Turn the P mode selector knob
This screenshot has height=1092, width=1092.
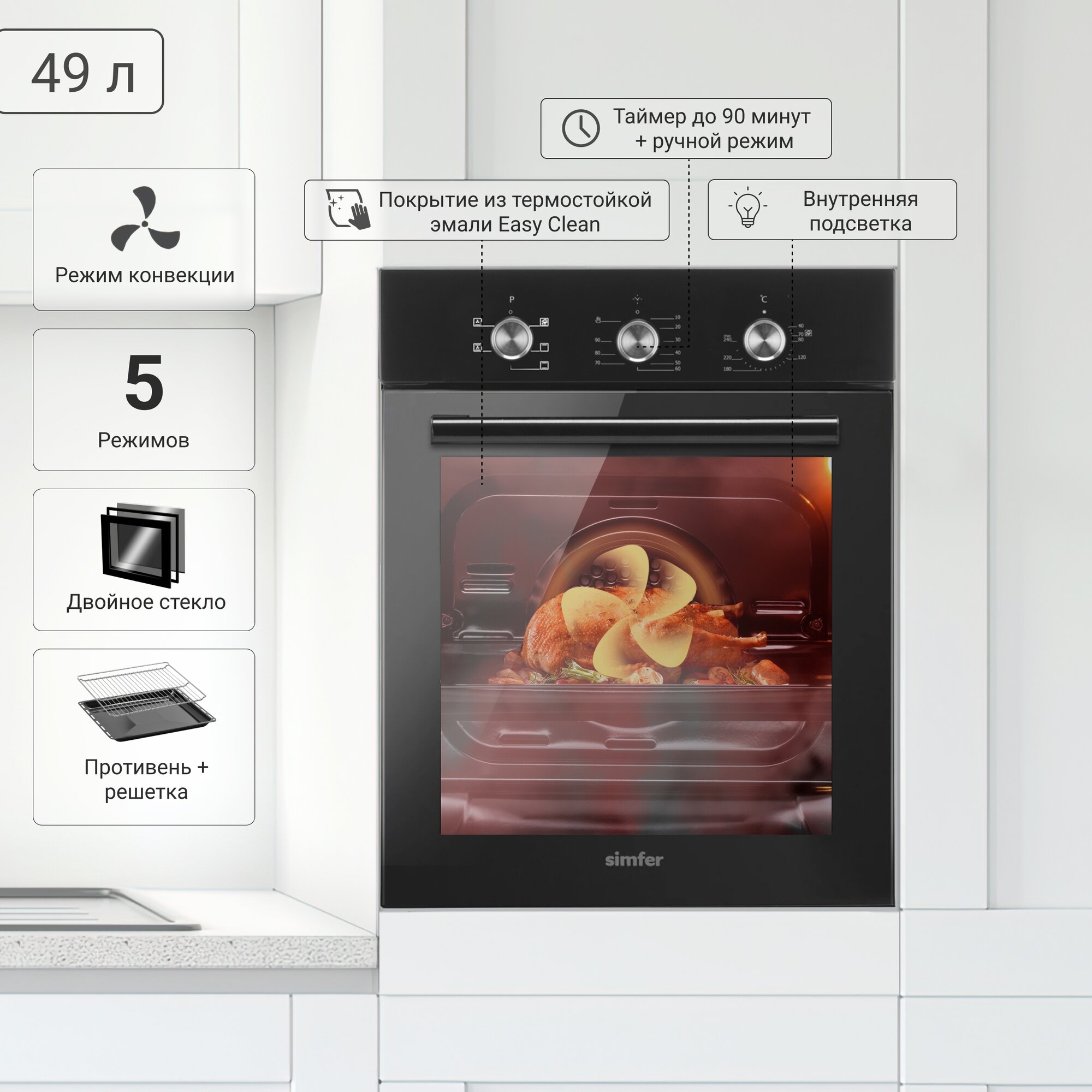point(512,339)
